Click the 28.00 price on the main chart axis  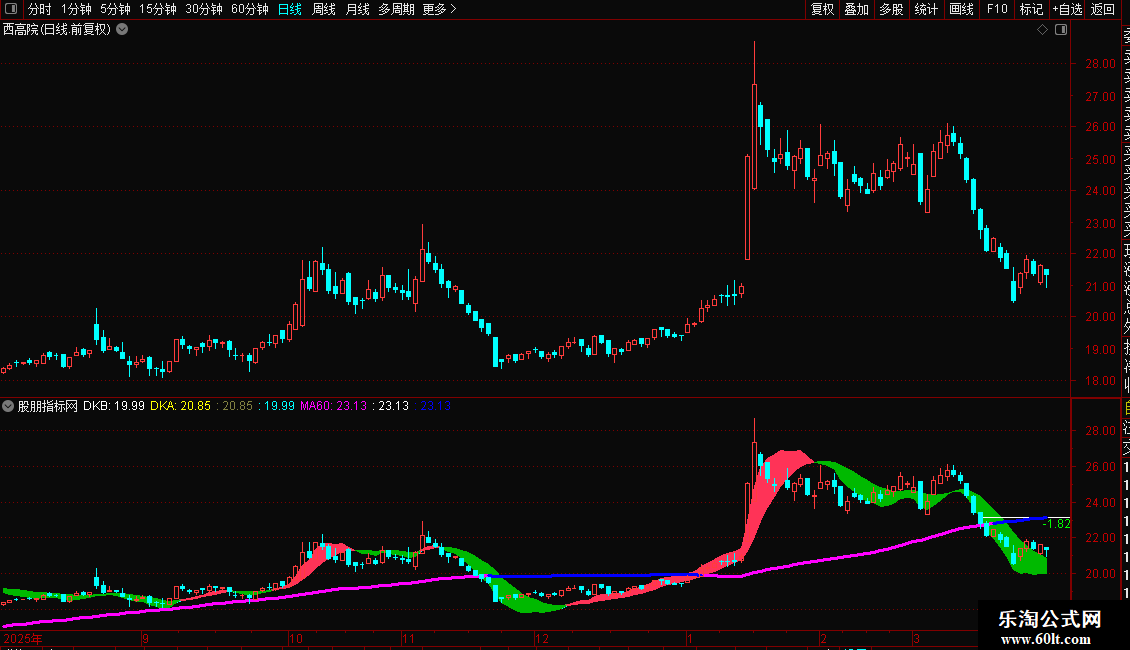click(x=1100, y=63)
